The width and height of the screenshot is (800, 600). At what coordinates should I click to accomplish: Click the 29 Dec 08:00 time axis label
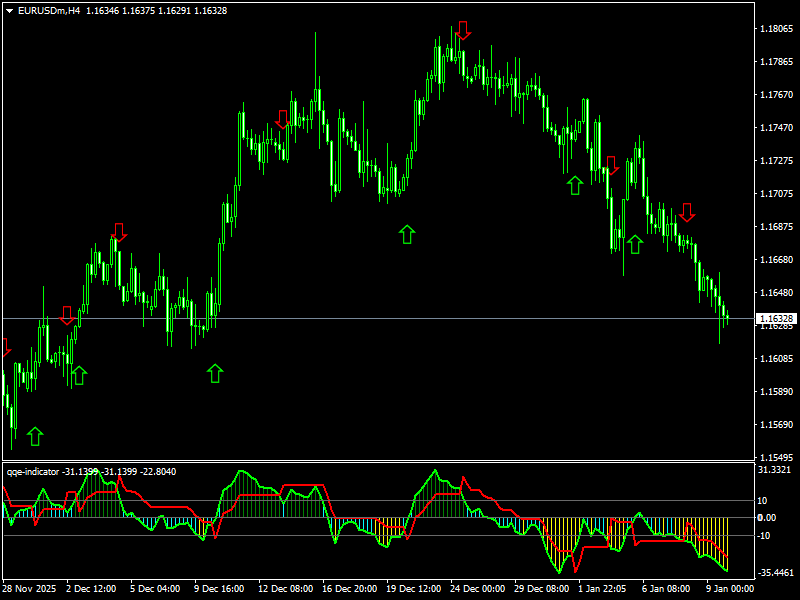pos(541,589)
